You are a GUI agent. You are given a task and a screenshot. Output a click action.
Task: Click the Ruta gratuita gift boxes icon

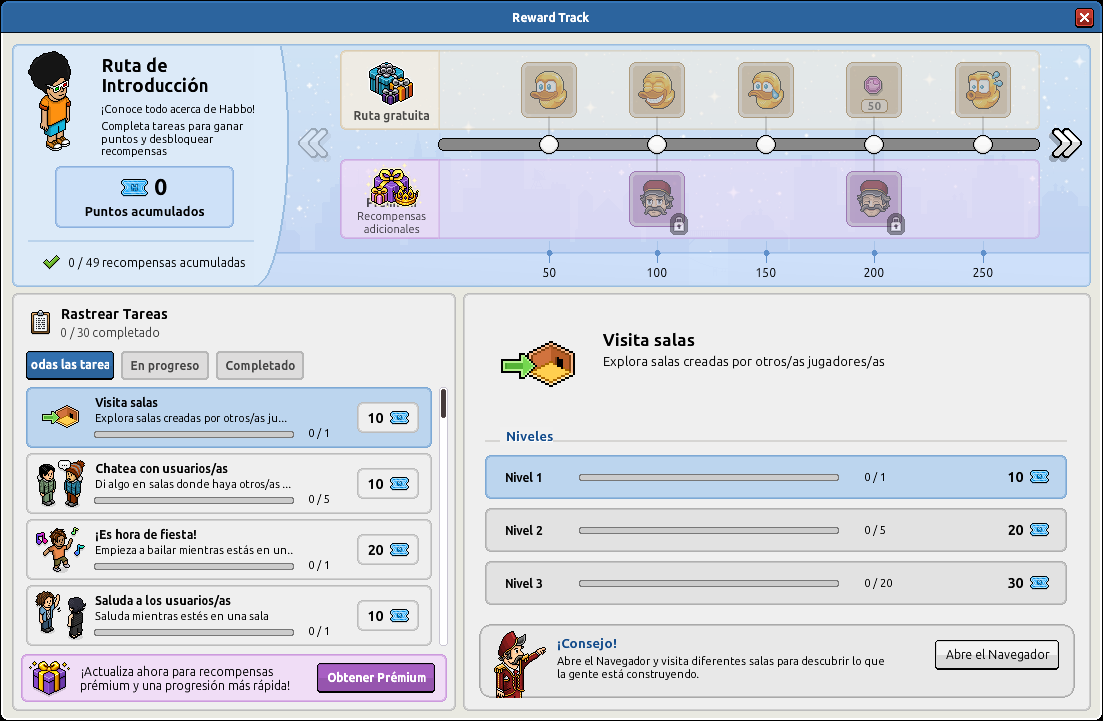point(391,84)
